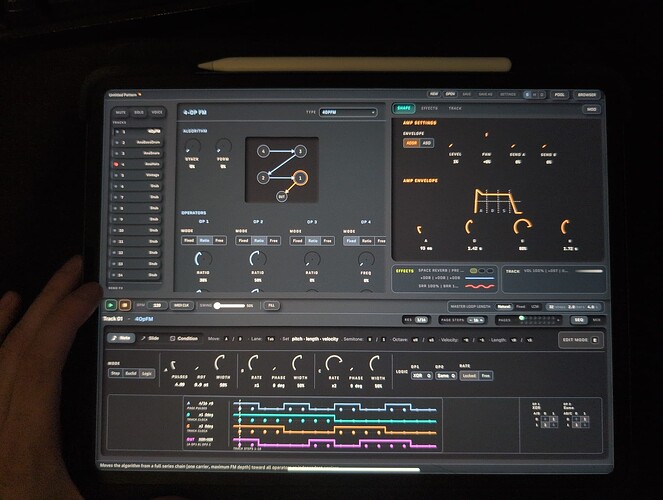Click the OP 1 Ratio knob
Screen dimensions: 663x500
203,259
